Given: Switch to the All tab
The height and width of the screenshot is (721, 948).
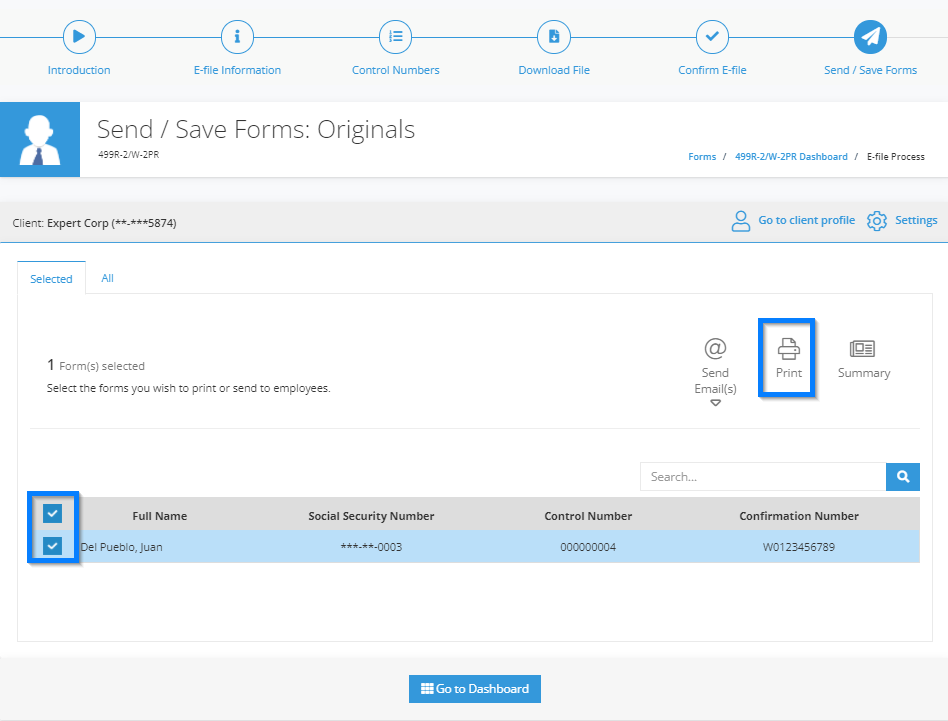Looking at the screenshot, I should (108, 278).
